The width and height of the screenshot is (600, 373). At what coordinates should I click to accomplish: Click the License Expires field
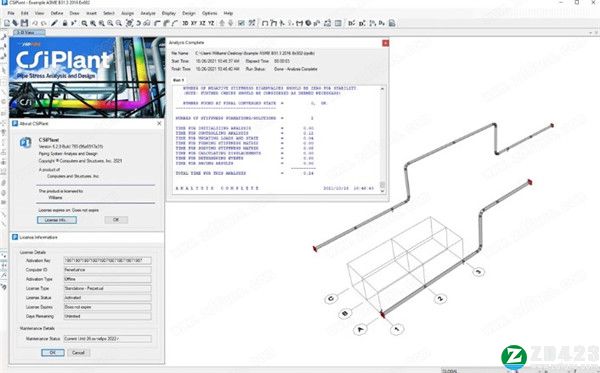pos(107,307)
